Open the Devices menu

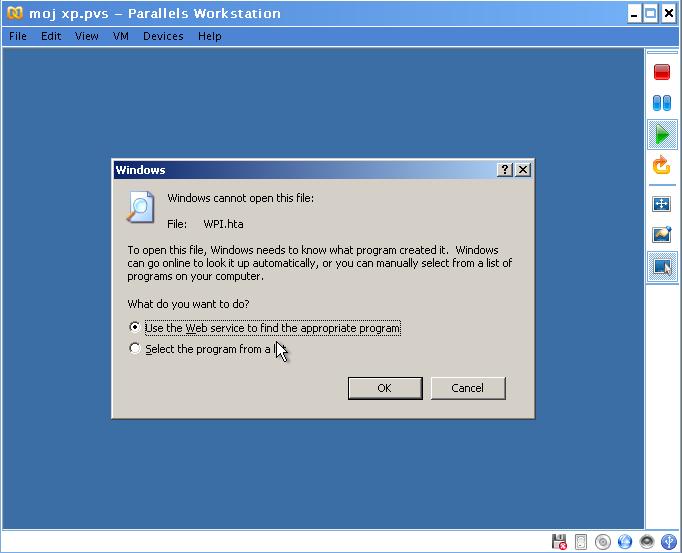point(163,36)
